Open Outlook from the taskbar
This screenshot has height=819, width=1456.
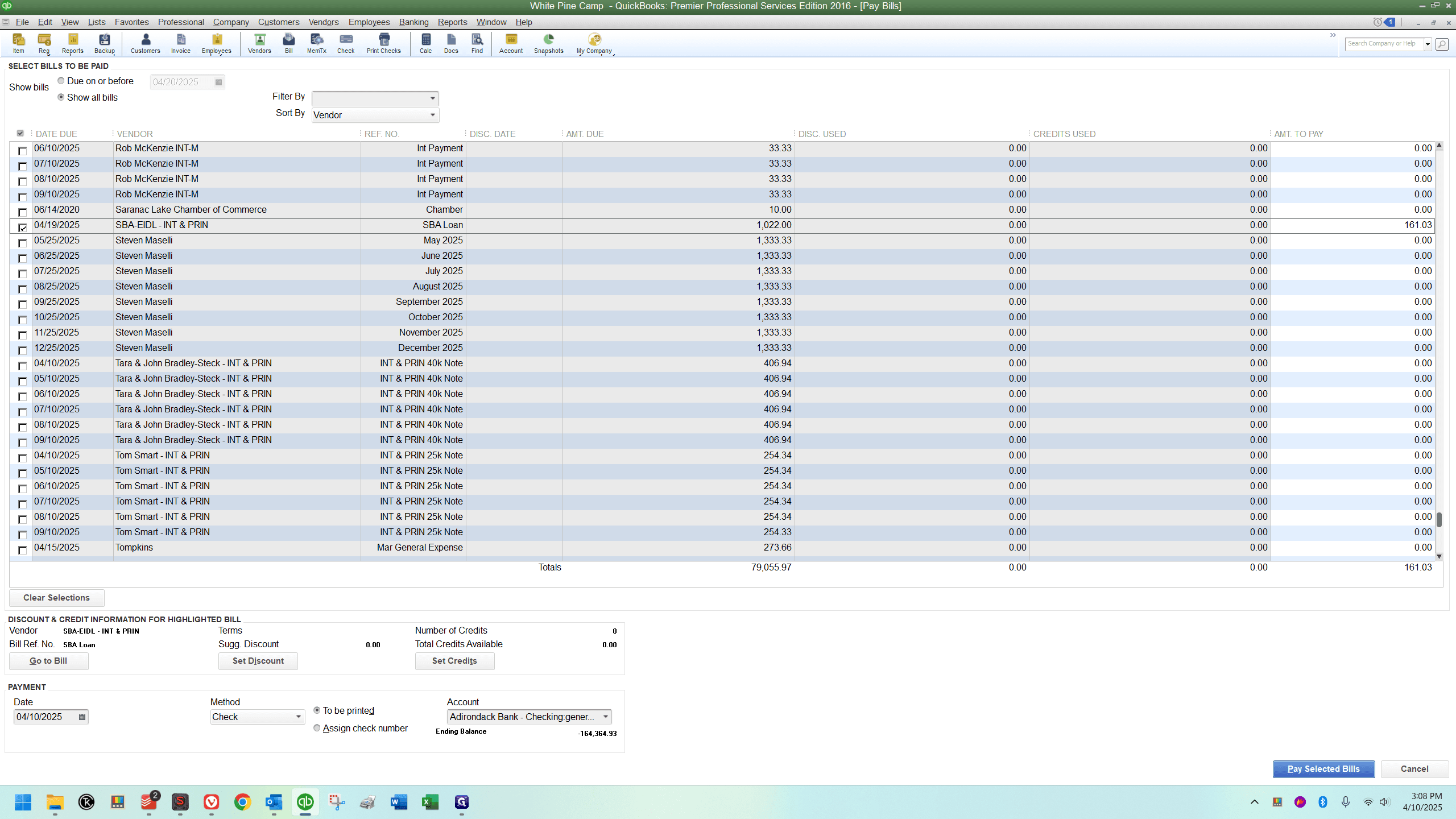tap(274, 802)
